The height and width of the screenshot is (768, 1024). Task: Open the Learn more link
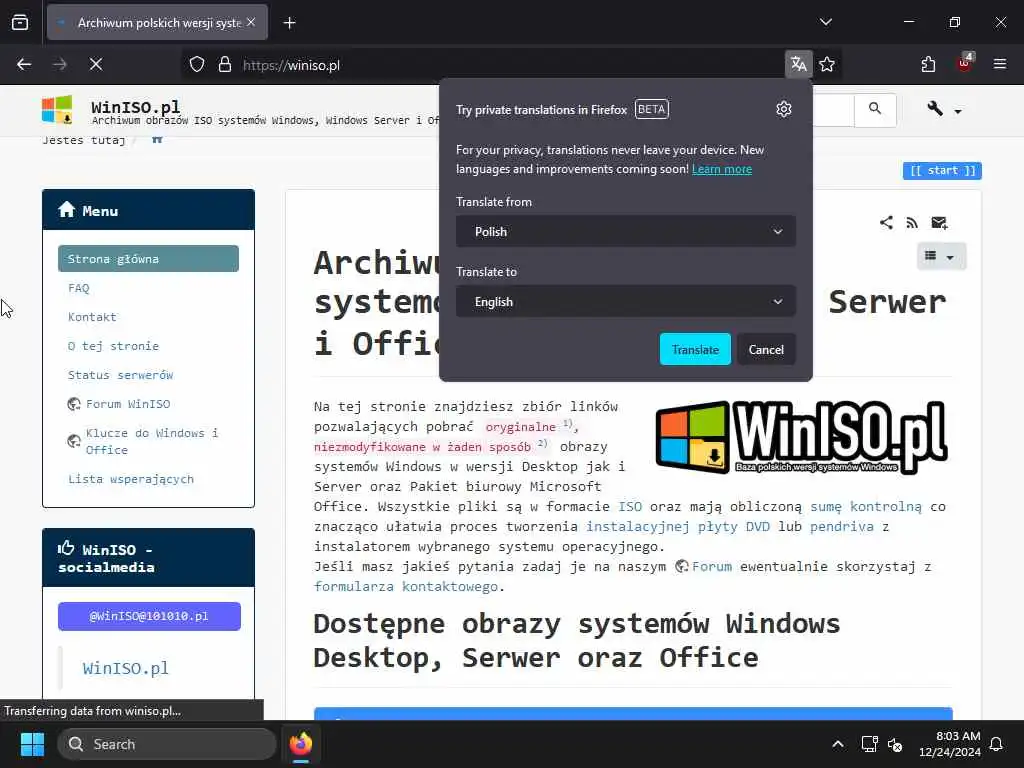click(x=722, y=169)
